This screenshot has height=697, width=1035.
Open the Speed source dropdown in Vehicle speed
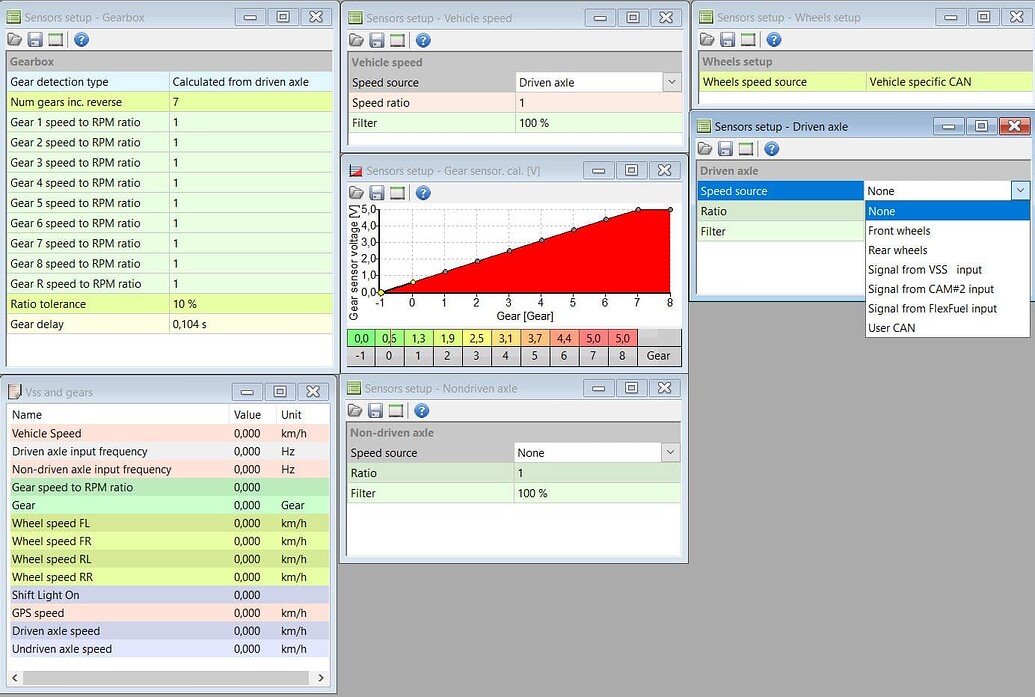670,82
